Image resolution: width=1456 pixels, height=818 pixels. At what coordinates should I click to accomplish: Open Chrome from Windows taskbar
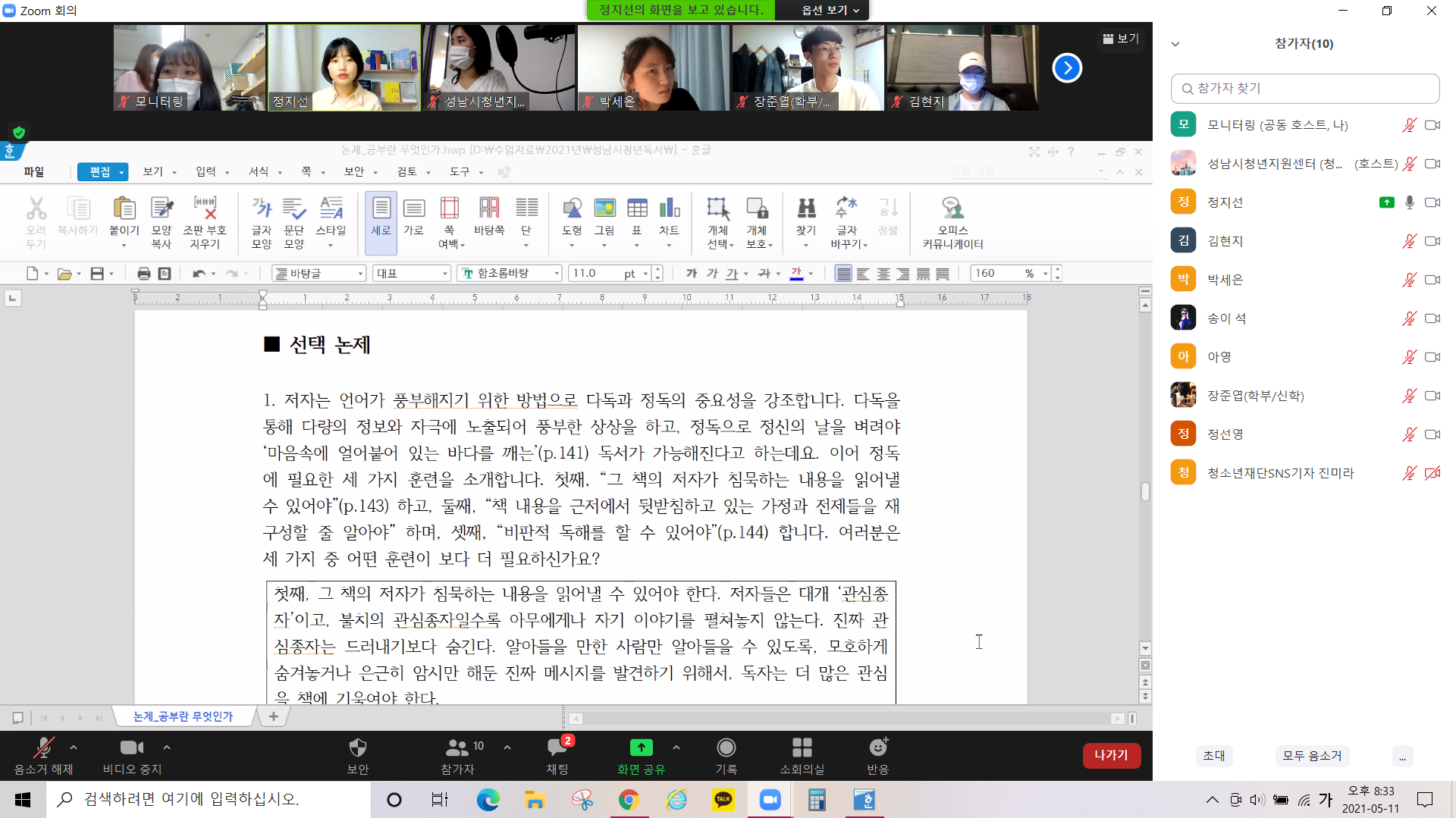(629, 800)
